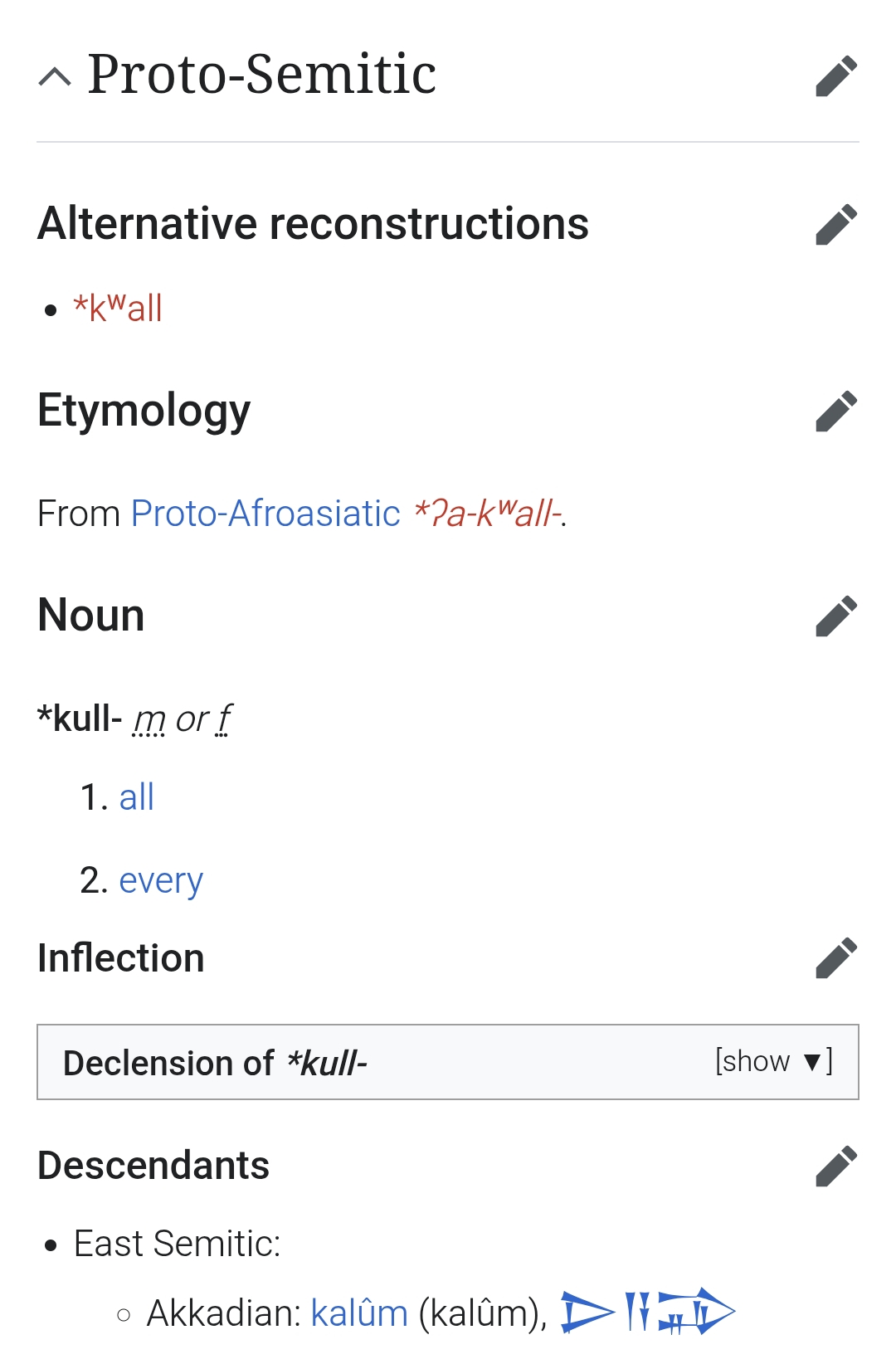896x1359 pixels.
Task: Click the Declension of *kull- header bar
Action: 332,1063
